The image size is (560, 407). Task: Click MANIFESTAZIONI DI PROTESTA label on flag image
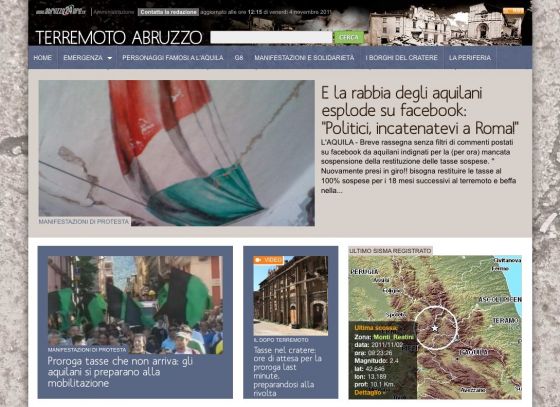(84, 222)
